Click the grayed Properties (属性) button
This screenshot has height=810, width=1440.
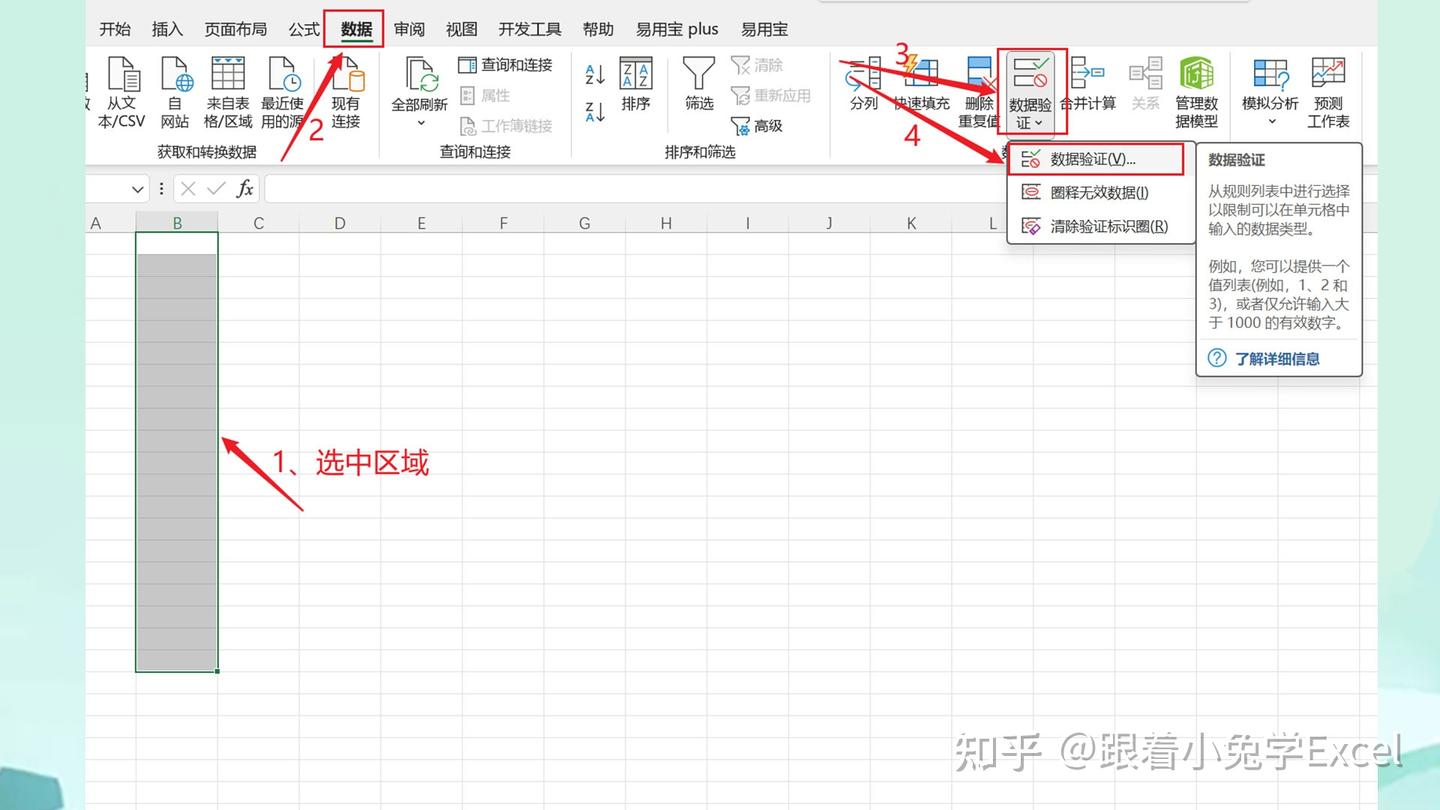pyautogui.click(x=485, y=95)
